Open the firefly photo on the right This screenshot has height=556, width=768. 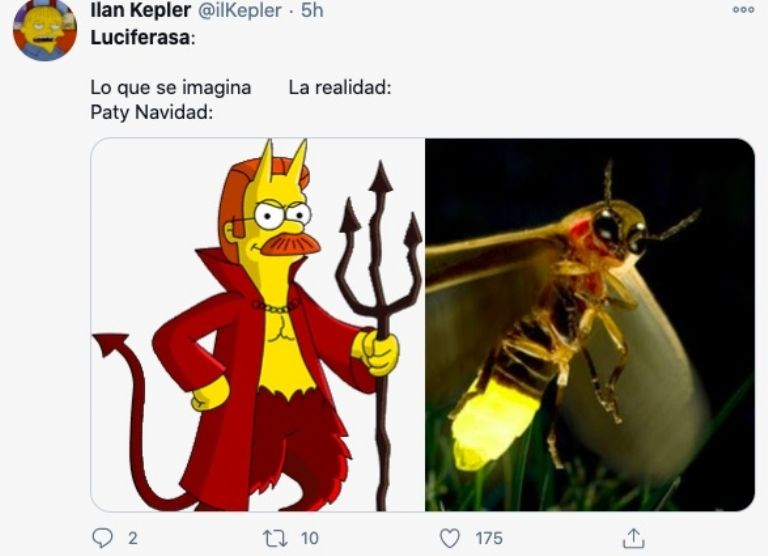coord(589,325)
